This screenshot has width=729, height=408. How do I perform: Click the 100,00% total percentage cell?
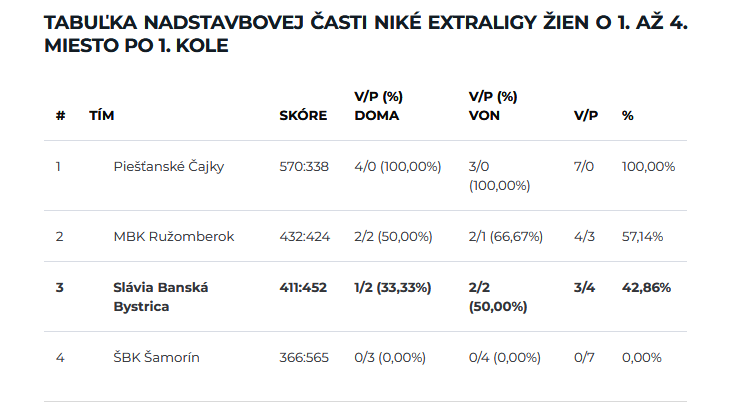tap(649, 166)
